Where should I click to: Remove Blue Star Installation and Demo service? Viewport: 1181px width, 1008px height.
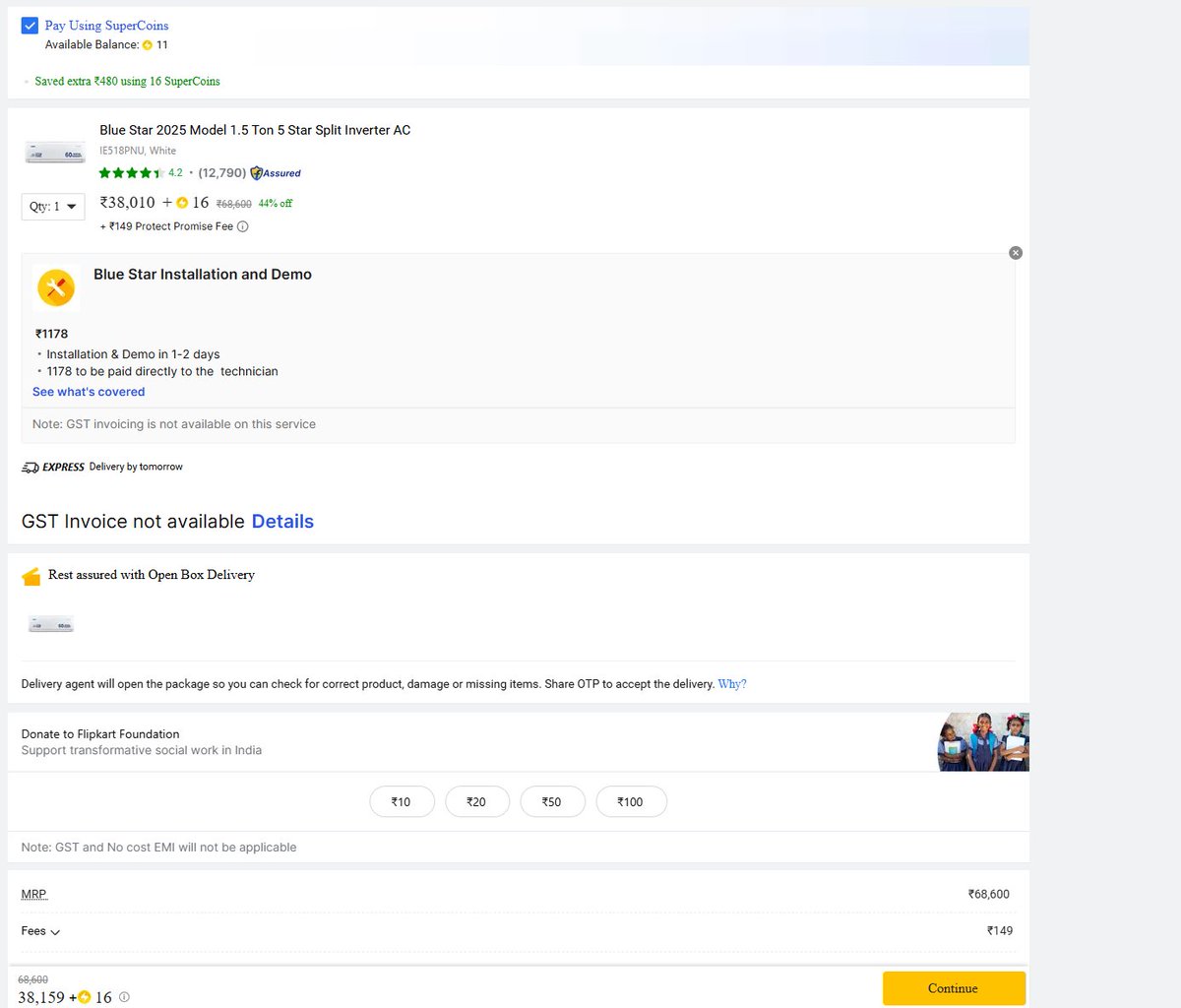coord(1016,253)
